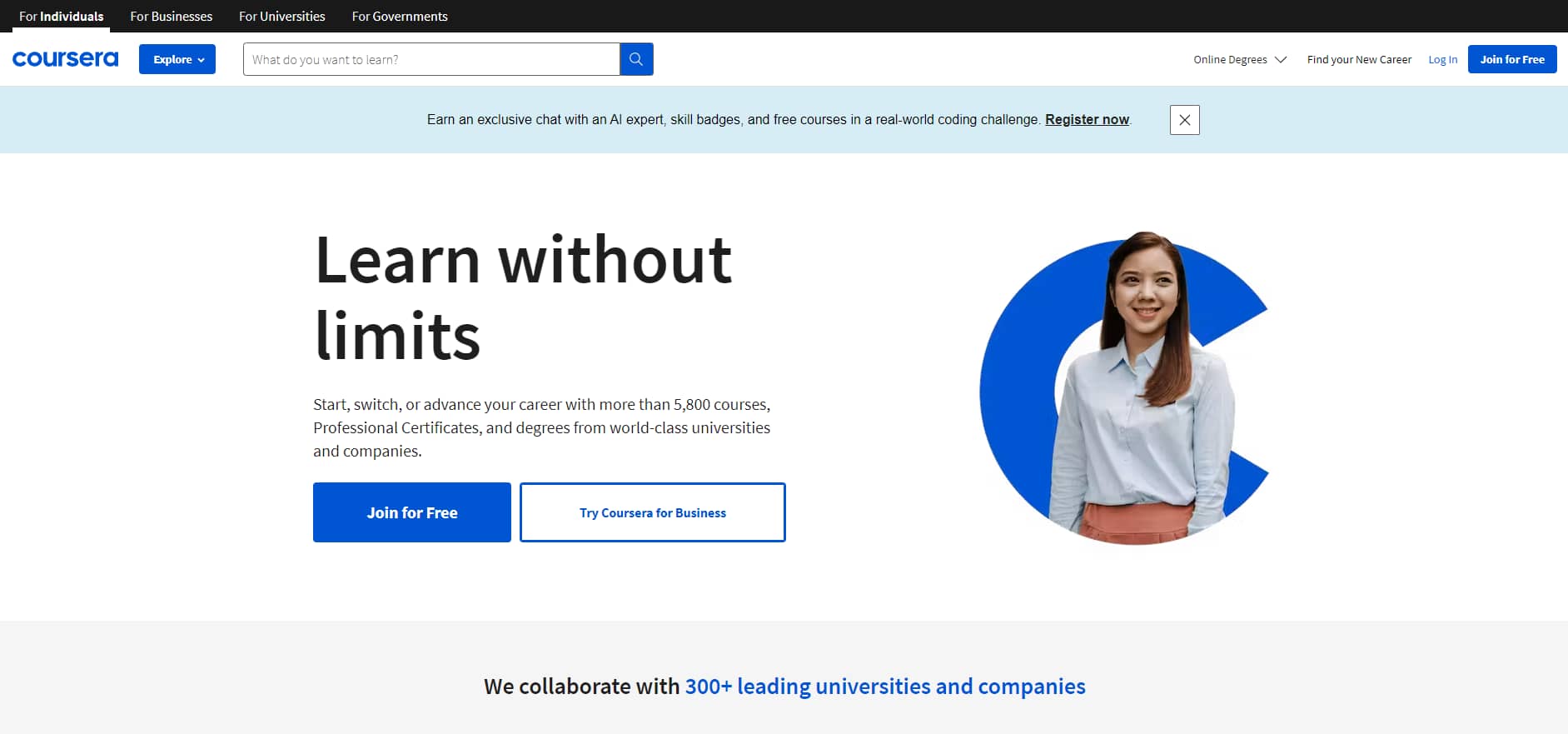The width and height of the screenshot is (1568, 734).
Task: Expand the Online Degrees menu
Action: (1240, 59)
